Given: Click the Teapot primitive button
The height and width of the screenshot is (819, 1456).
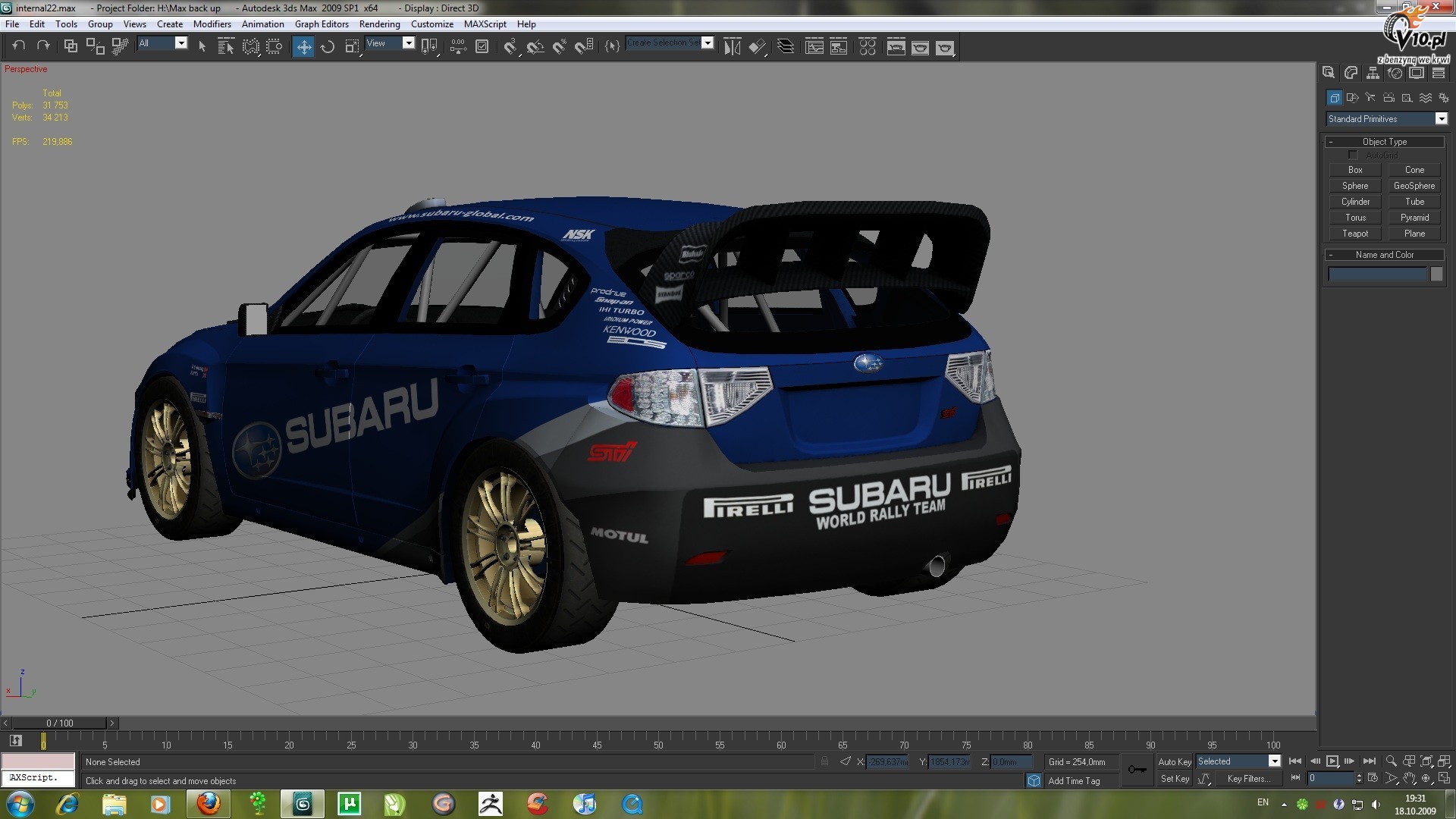Looking at the screenshot, I should pyautogui.click(x=1355, y=234).
